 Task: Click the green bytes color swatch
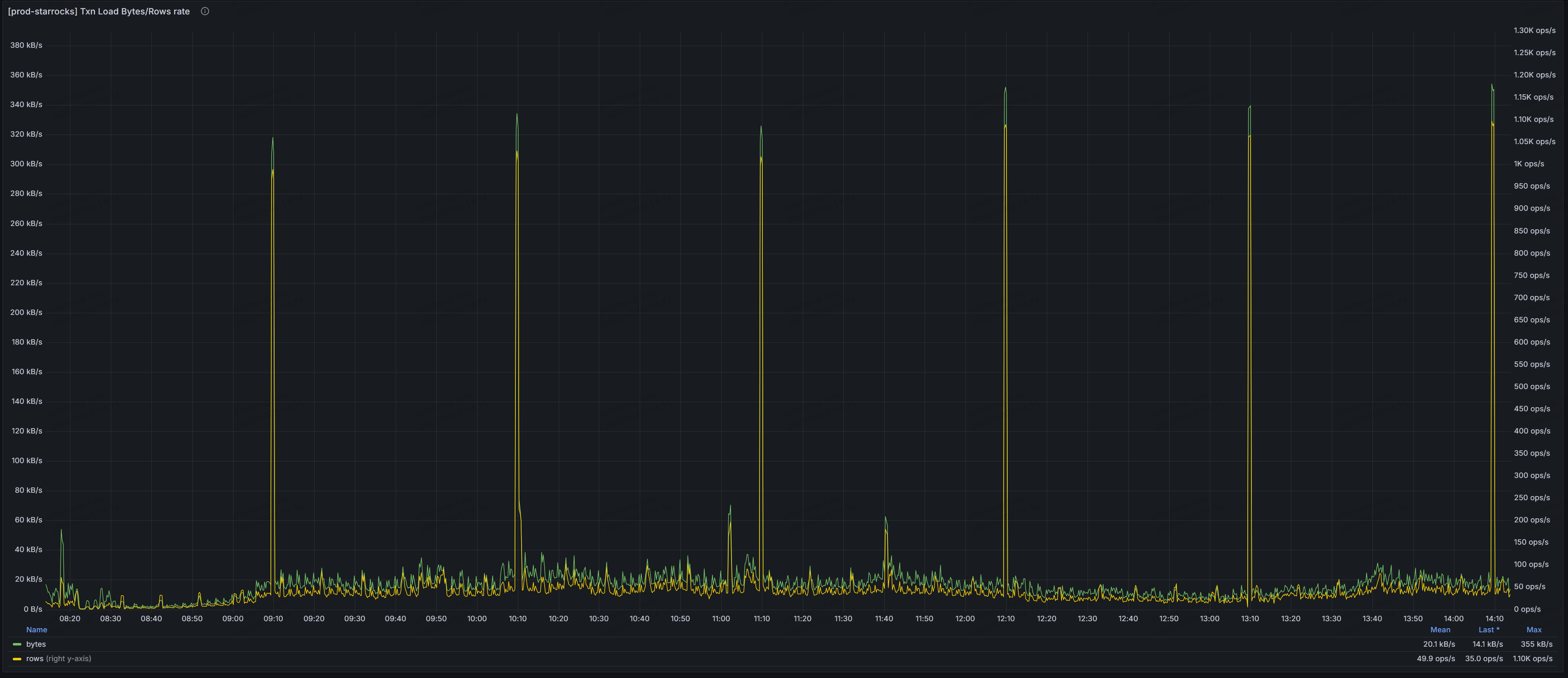17,644
